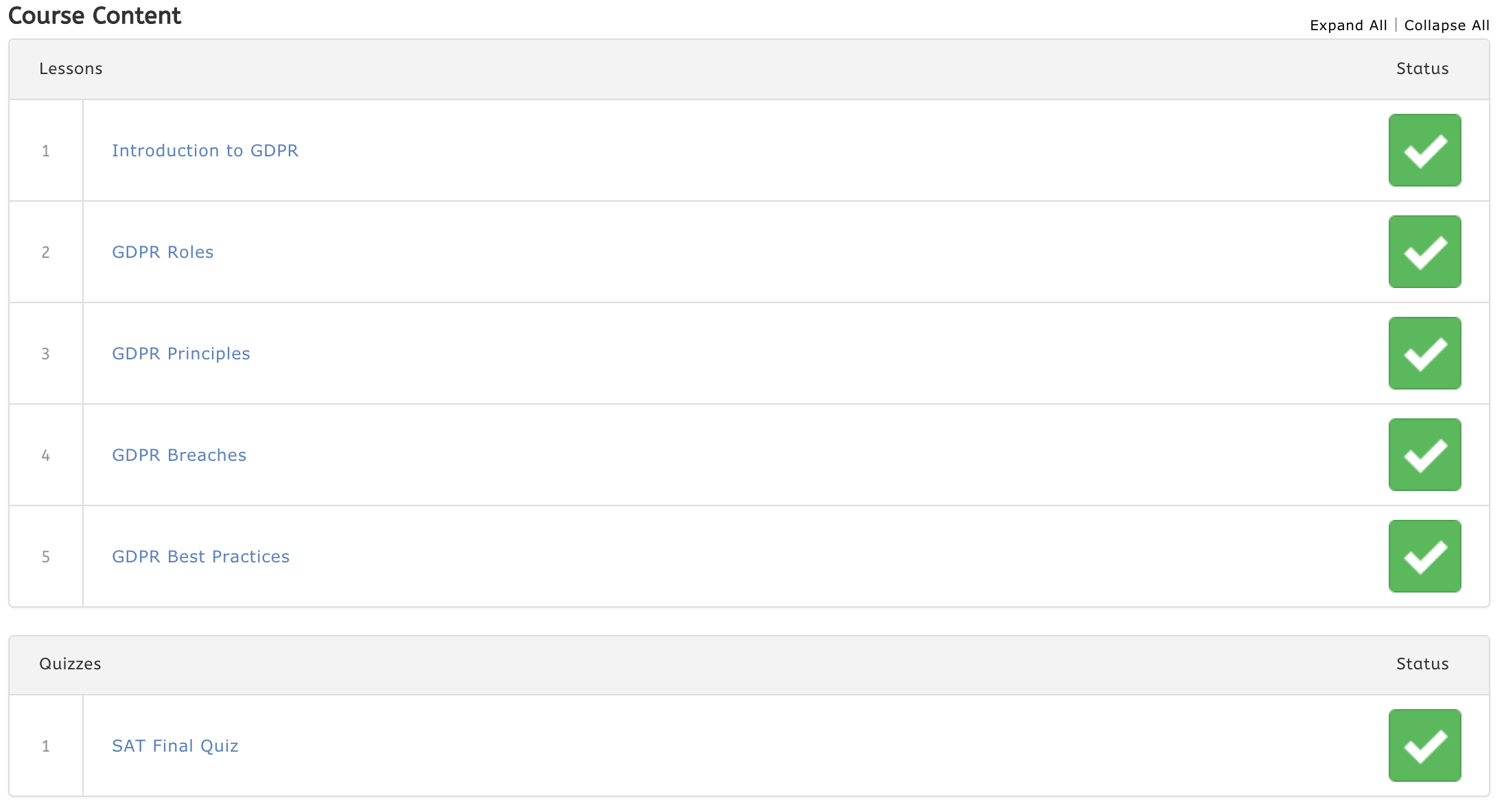
Task: Click the Status column header in Lessons
Action: (1422, 69)
